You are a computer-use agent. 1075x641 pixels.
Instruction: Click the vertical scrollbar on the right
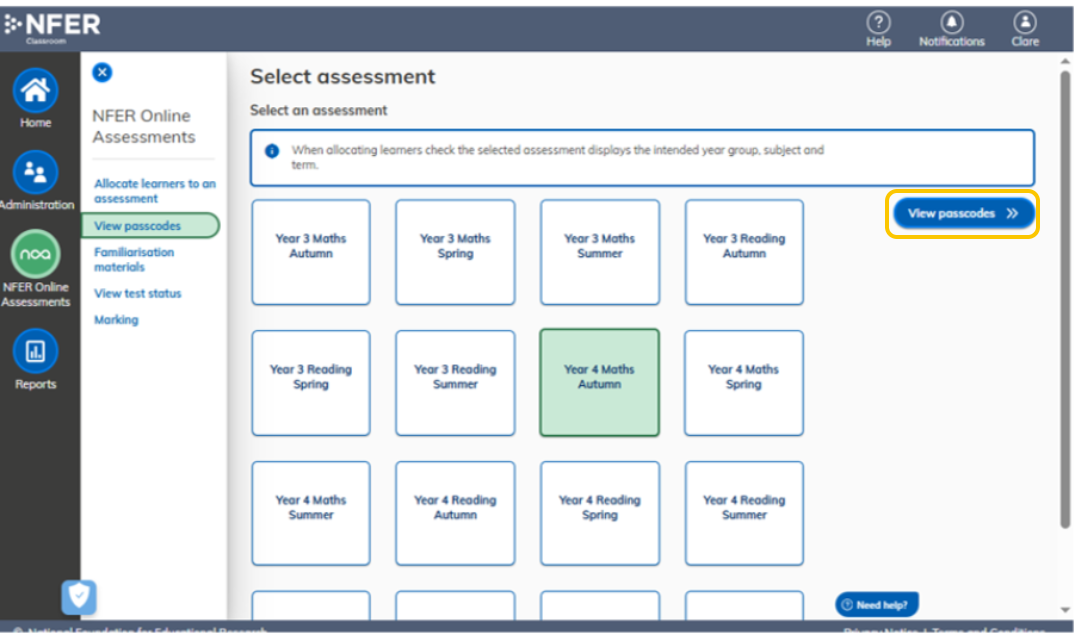[x=1065, y=300]
